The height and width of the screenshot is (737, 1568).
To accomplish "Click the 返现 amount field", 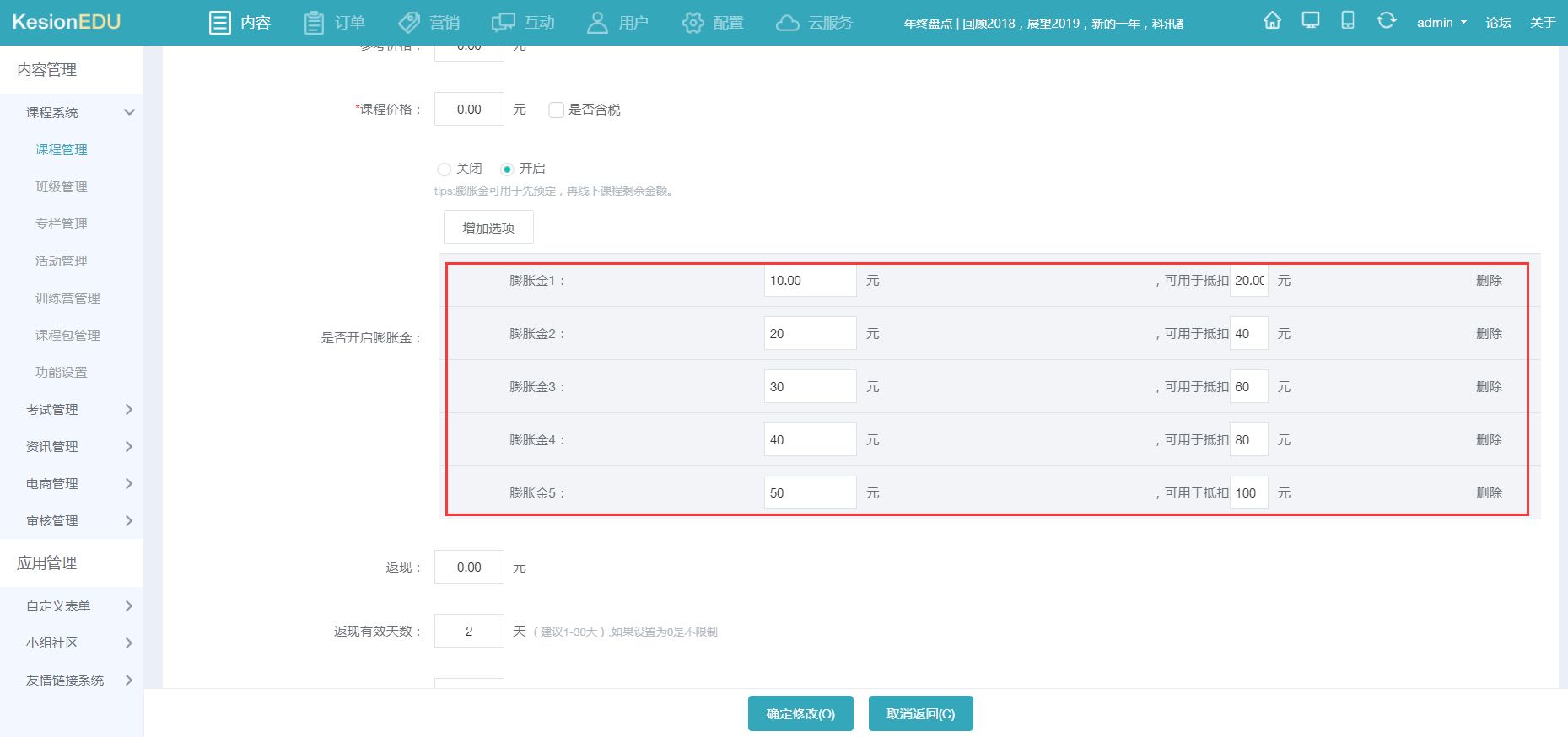I will click(469, 567).
